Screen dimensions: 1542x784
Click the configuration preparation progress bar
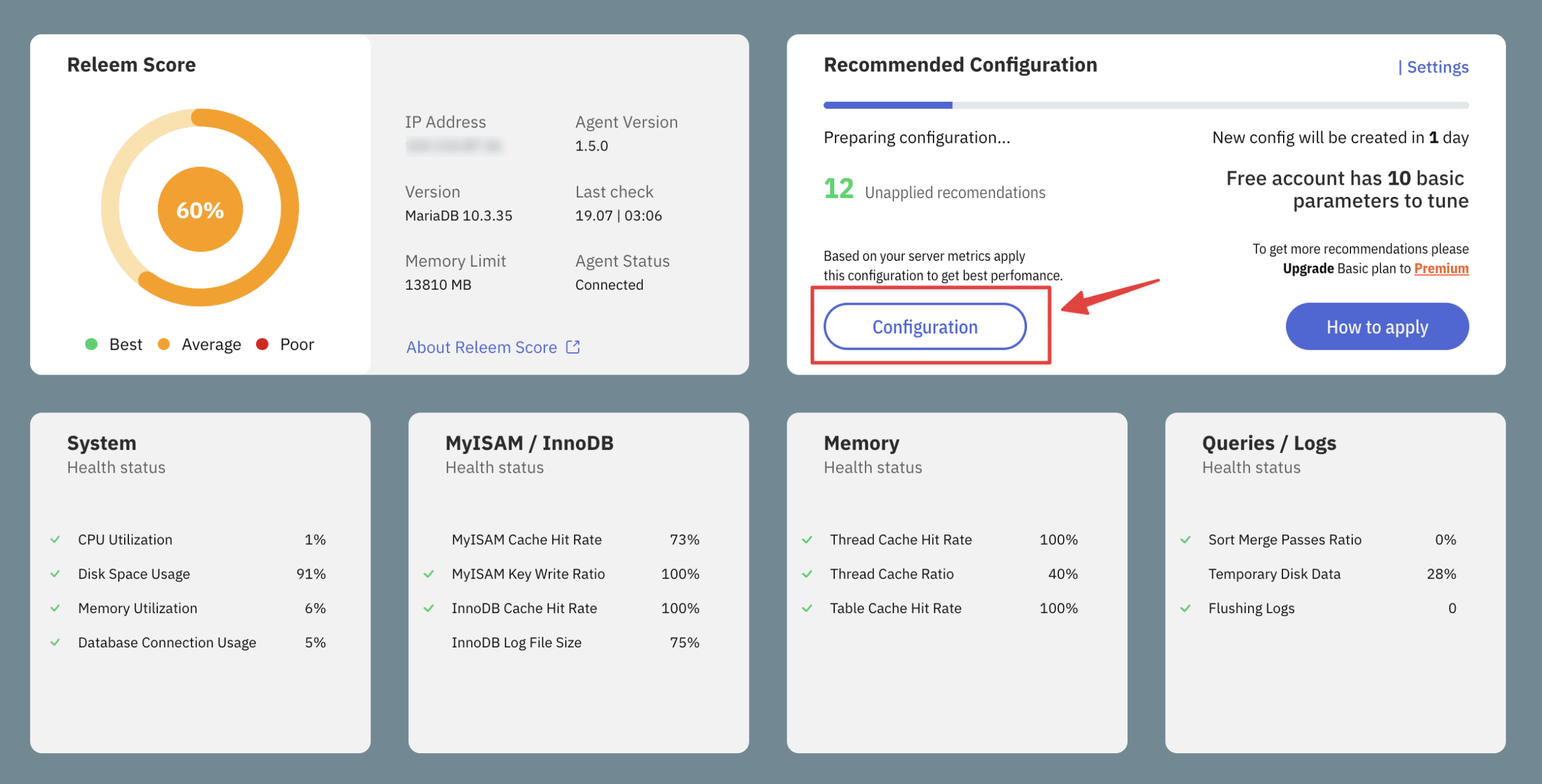point(1146,105)
